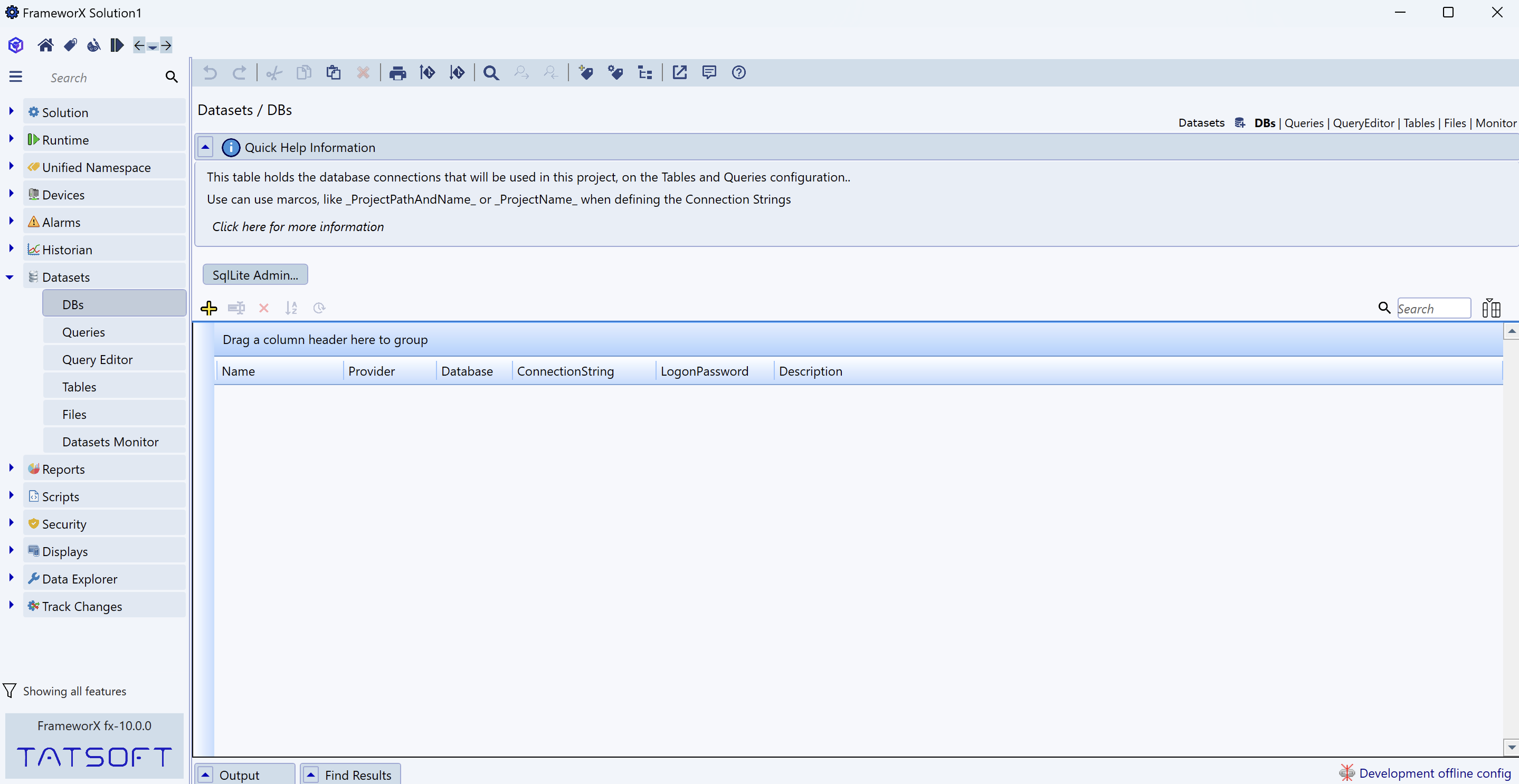
Task: Open Query Editor in the sidebar
Action: [115, 359]
